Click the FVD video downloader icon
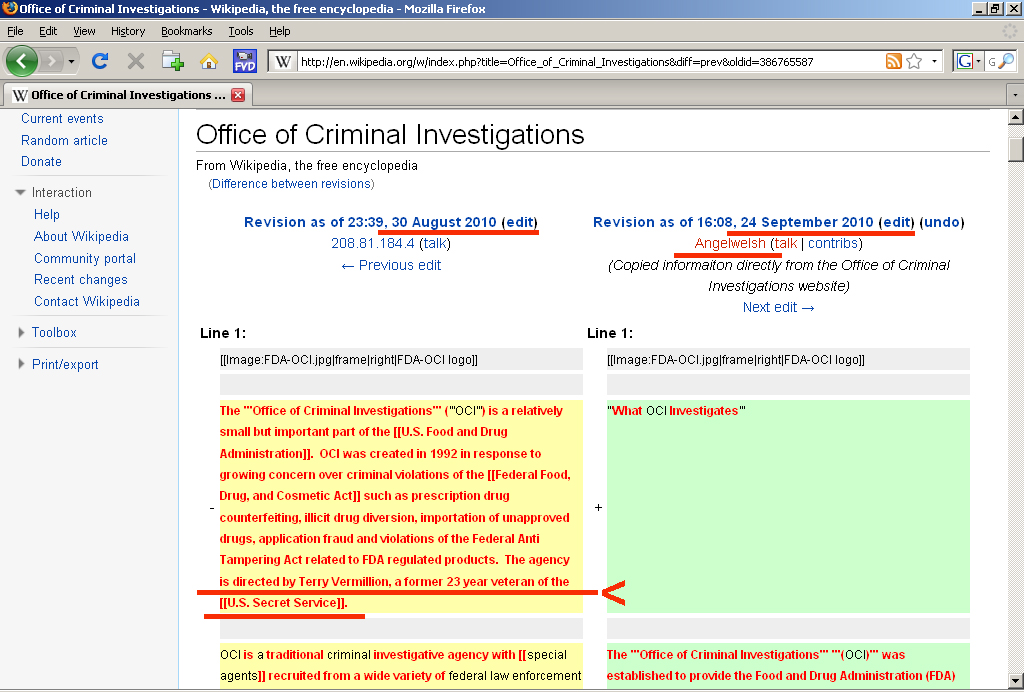 tap(245, 61)
